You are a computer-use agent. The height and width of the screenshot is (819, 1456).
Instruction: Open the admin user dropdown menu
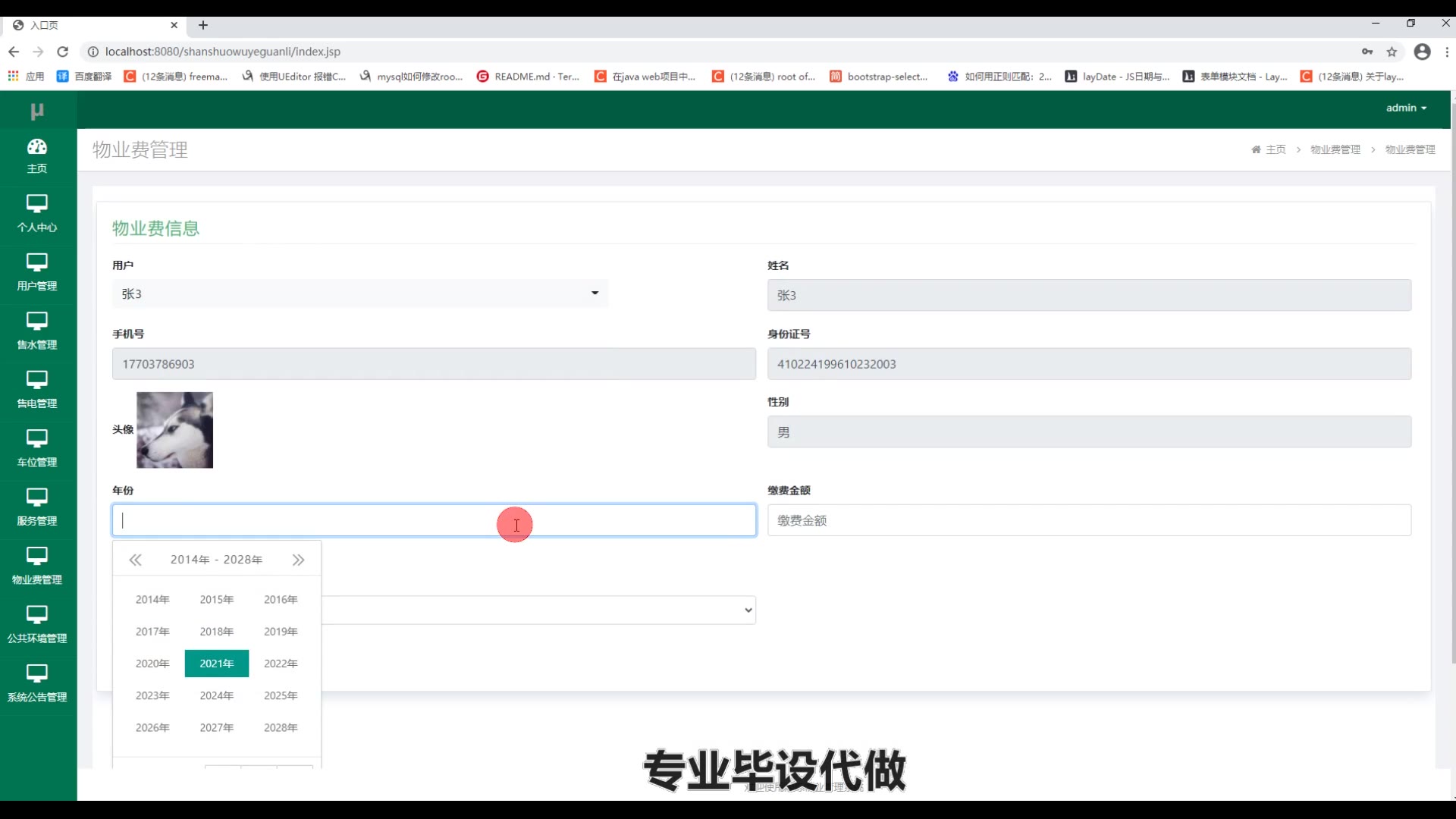click(1406, 108)
